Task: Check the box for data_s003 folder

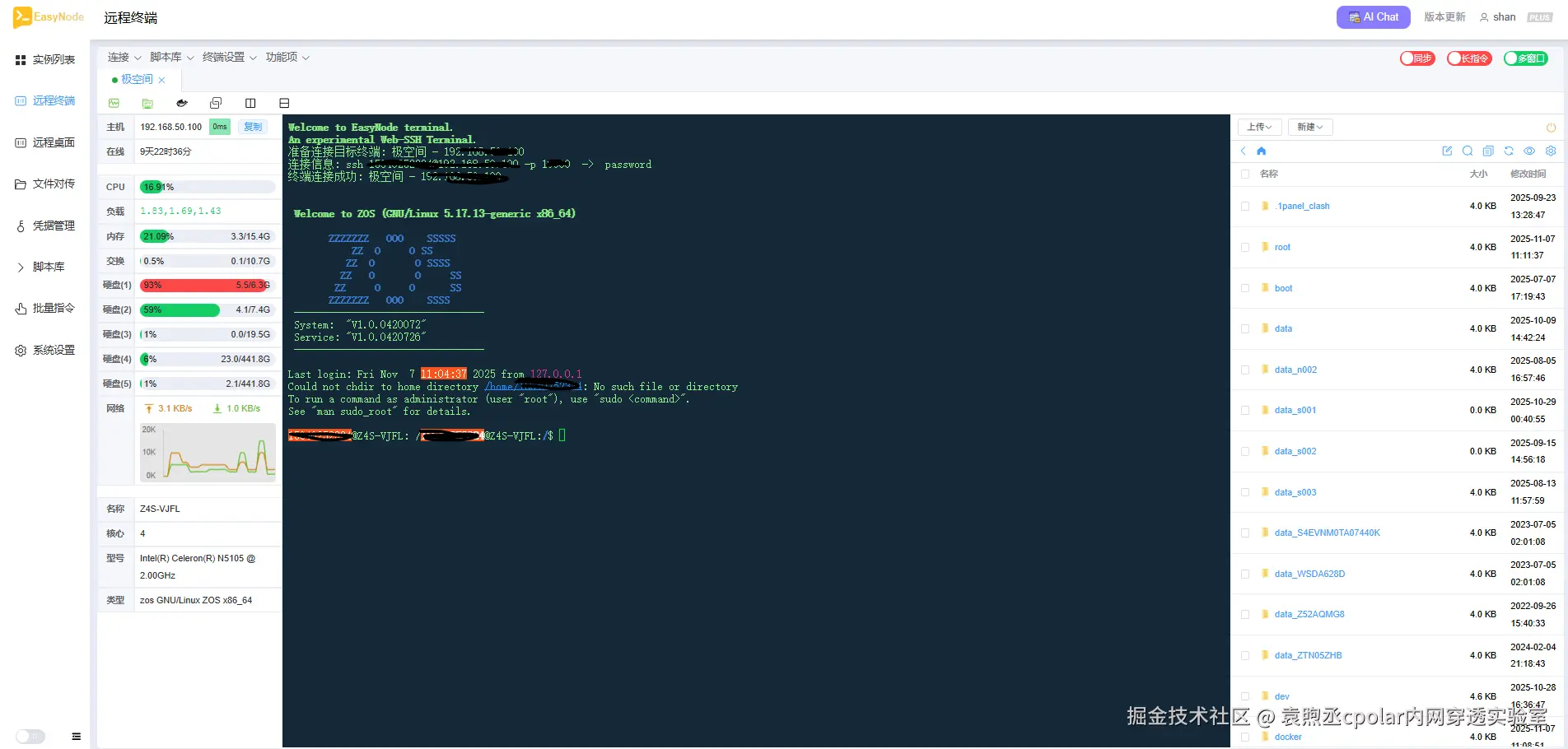Action: click(1245, 492)
